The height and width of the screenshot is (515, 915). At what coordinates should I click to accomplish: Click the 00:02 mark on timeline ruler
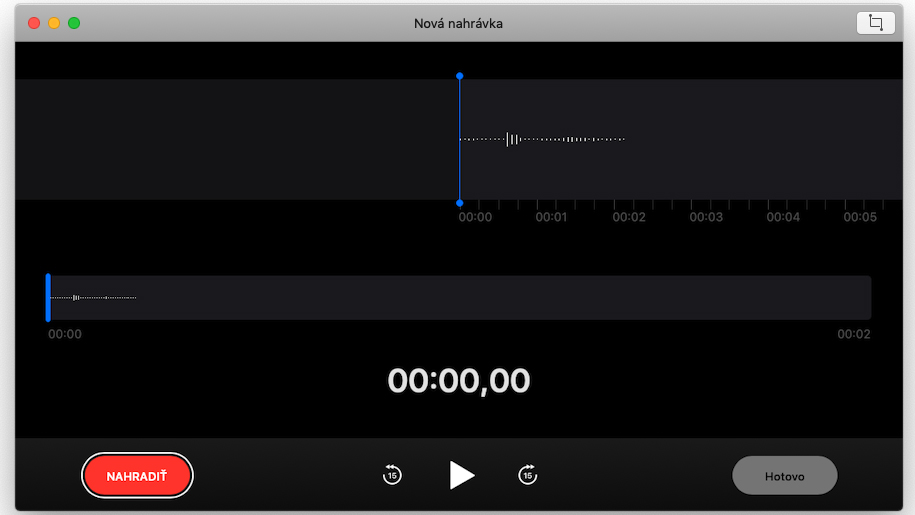[x=629, y=217]
